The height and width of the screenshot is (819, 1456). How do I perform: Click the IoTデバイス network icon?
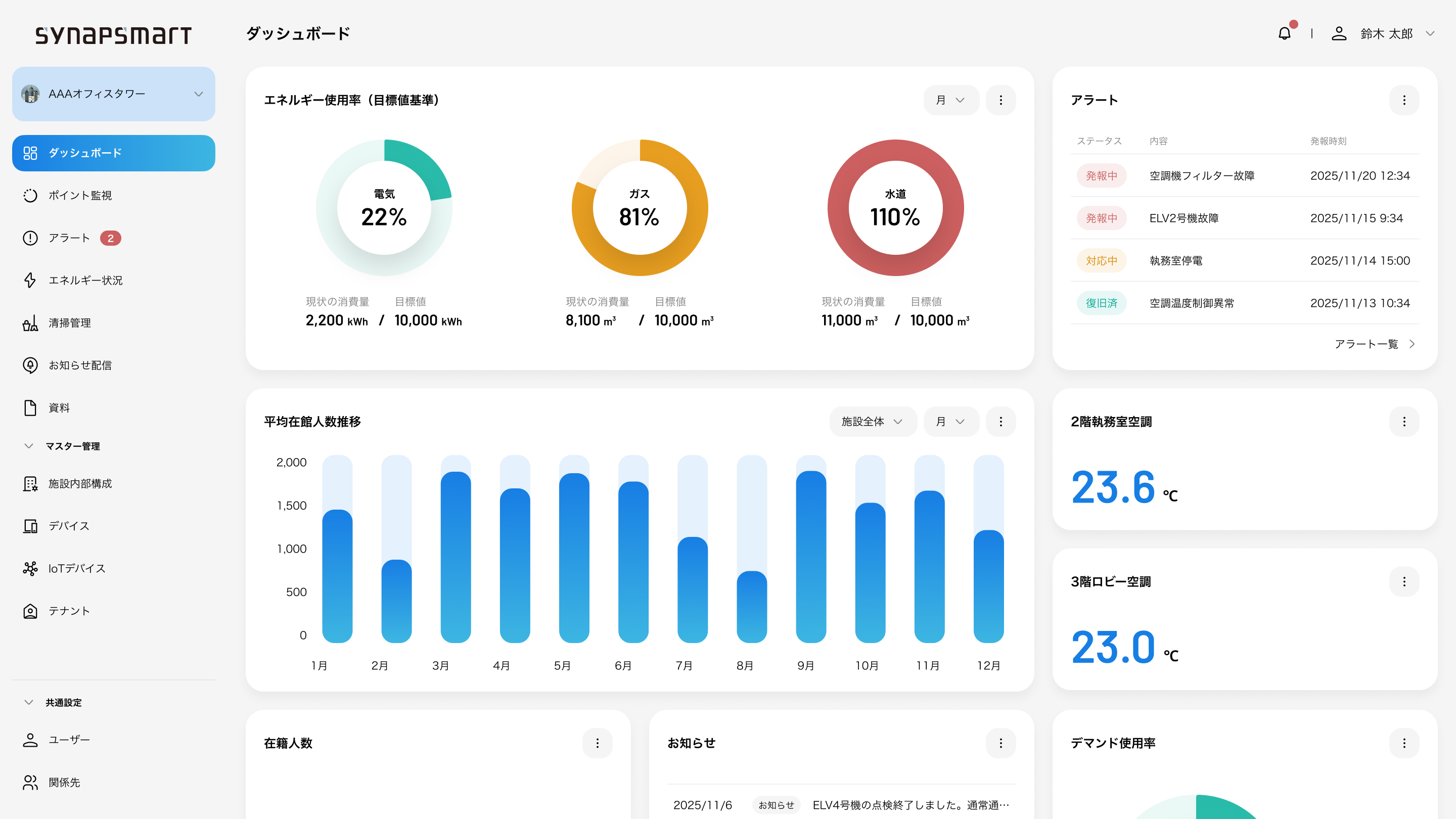pos(30,569)
